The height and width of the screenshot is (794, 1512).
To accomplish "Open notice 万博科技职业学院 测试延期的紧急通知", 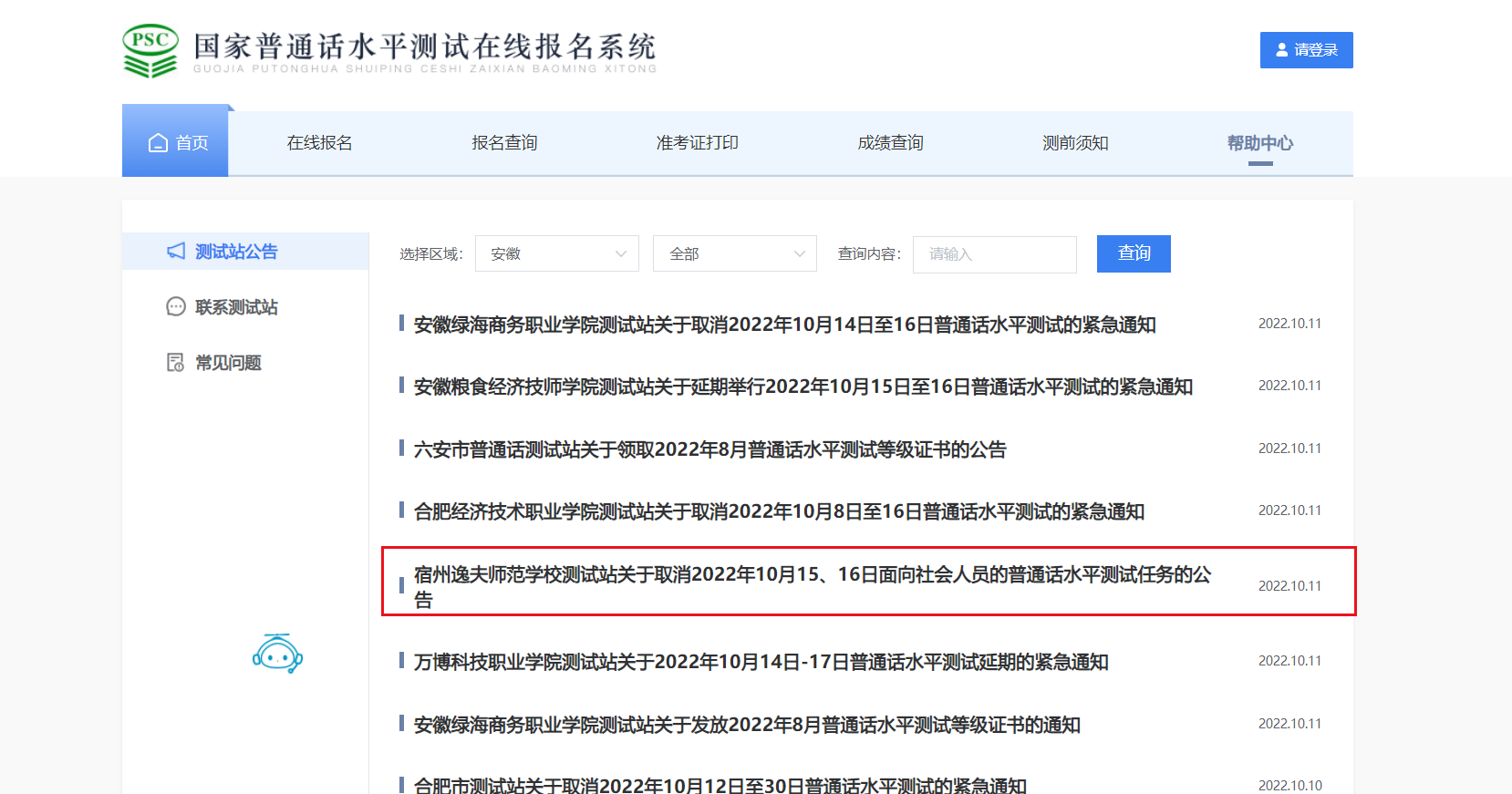I will [x=761, y=663].
